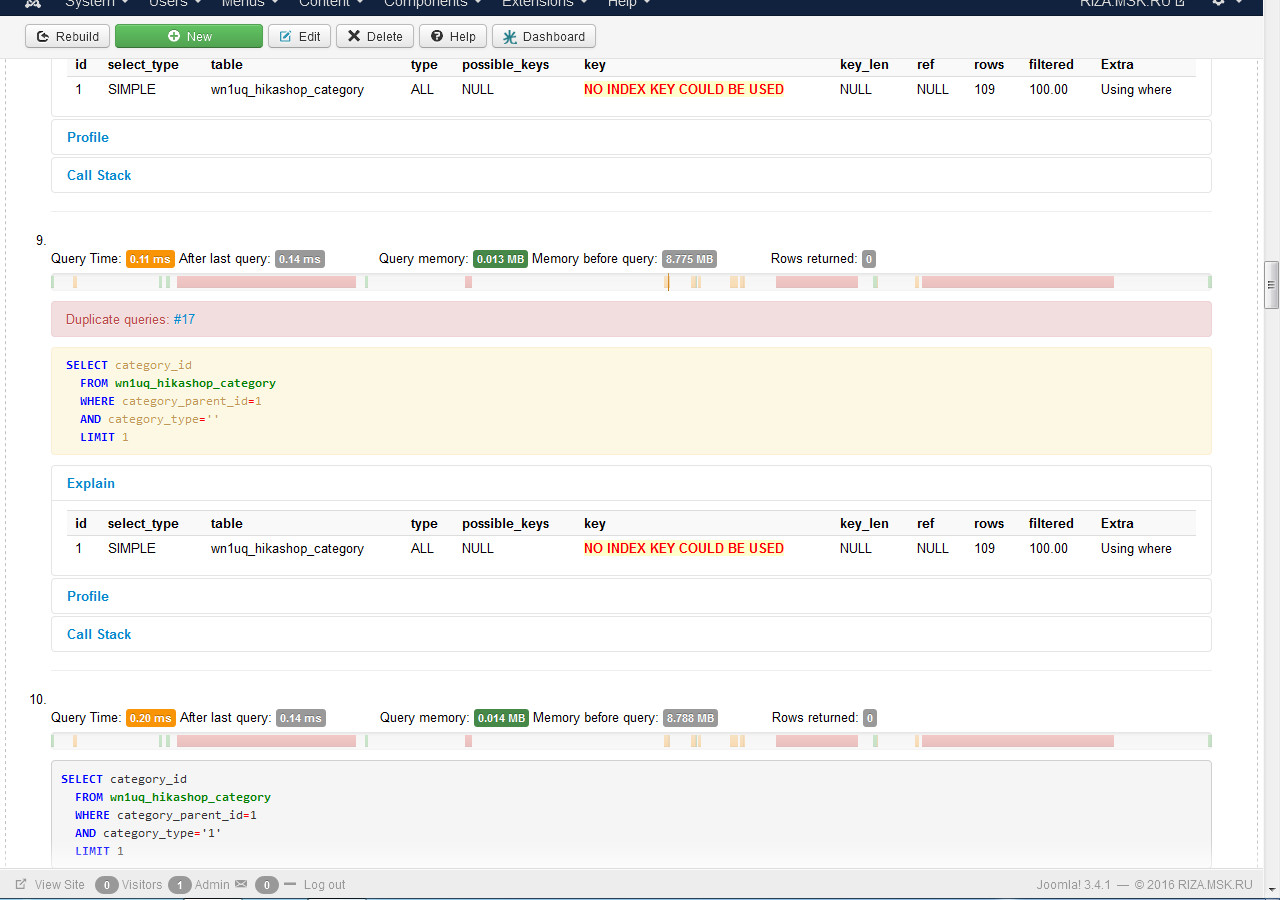
Task: Click the 8.788 MB memory before query badge
Action: [691, 718]
